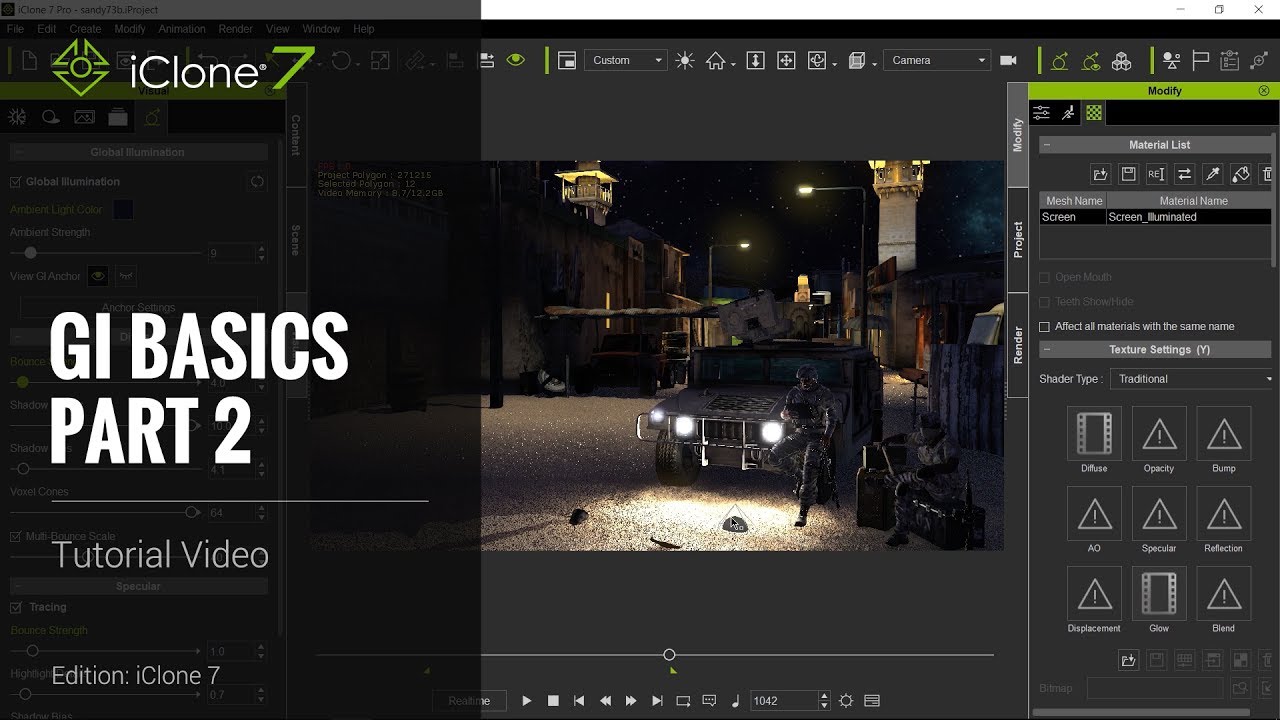The image size is (1280, 720).
Task: Click the previous frame rewind button
Action: 605,701
